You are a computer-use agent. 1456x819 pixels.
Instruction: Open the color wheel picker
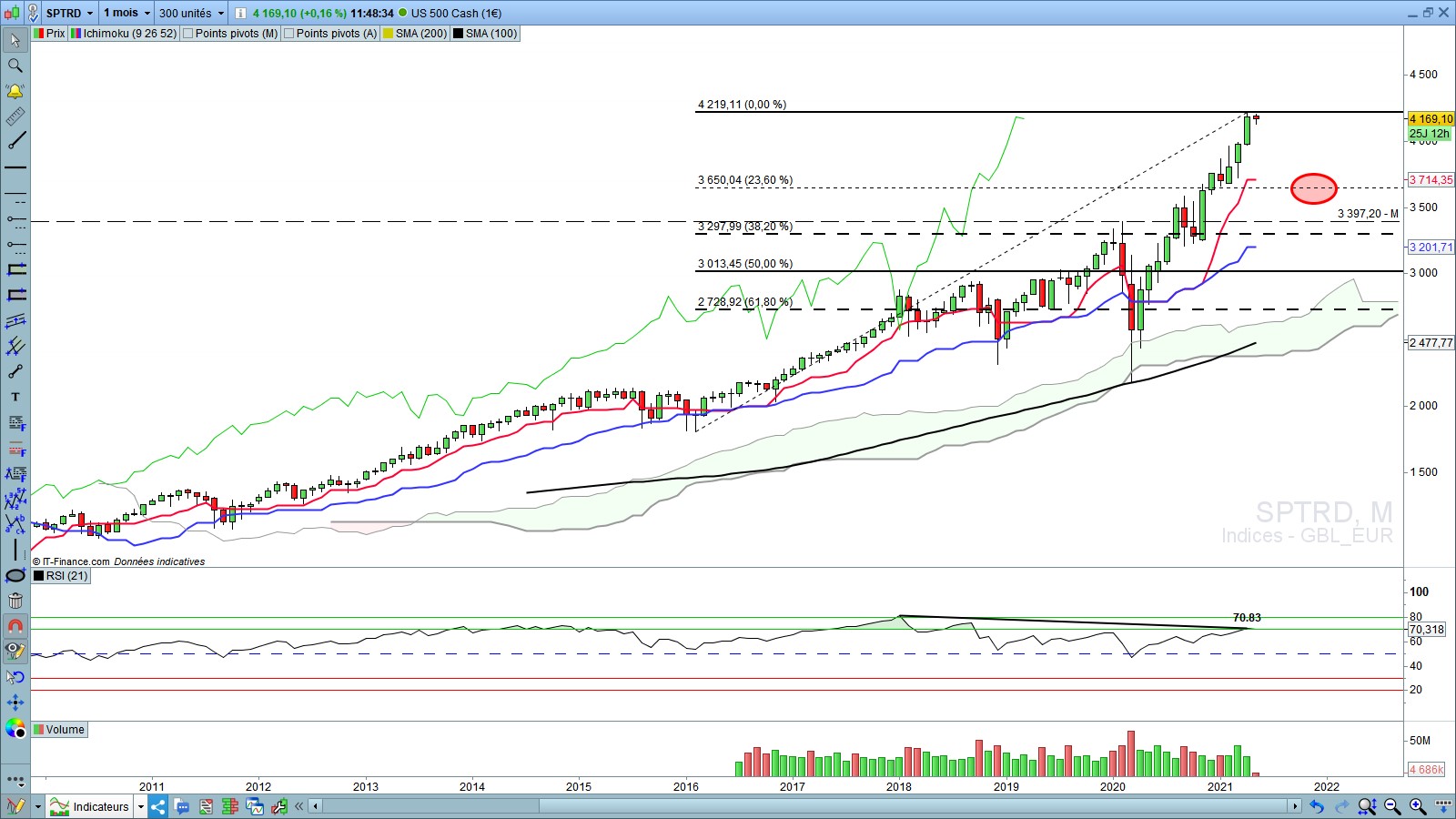pyautogui.click(x=15, y=728)
